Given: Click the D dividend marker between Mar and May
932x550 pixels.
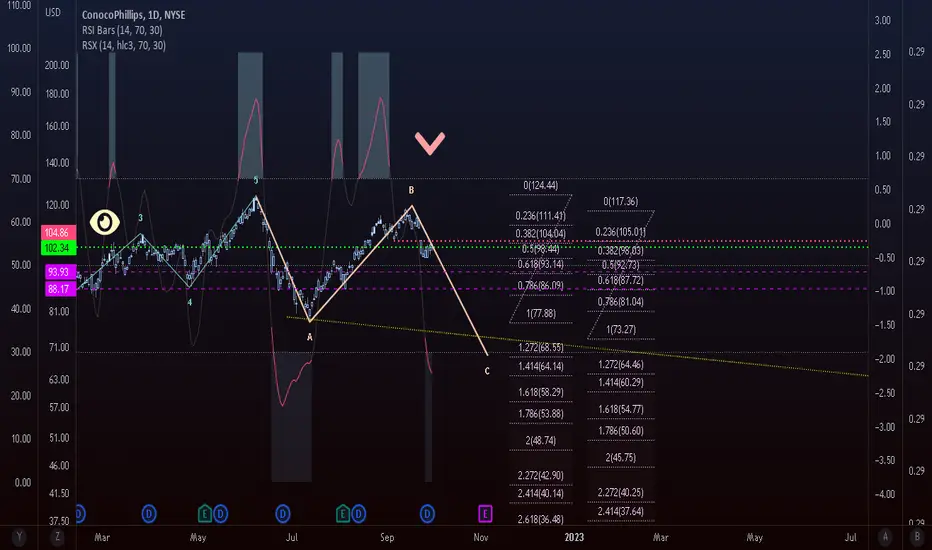Looking at the screenshot, I should coord(149,513).
